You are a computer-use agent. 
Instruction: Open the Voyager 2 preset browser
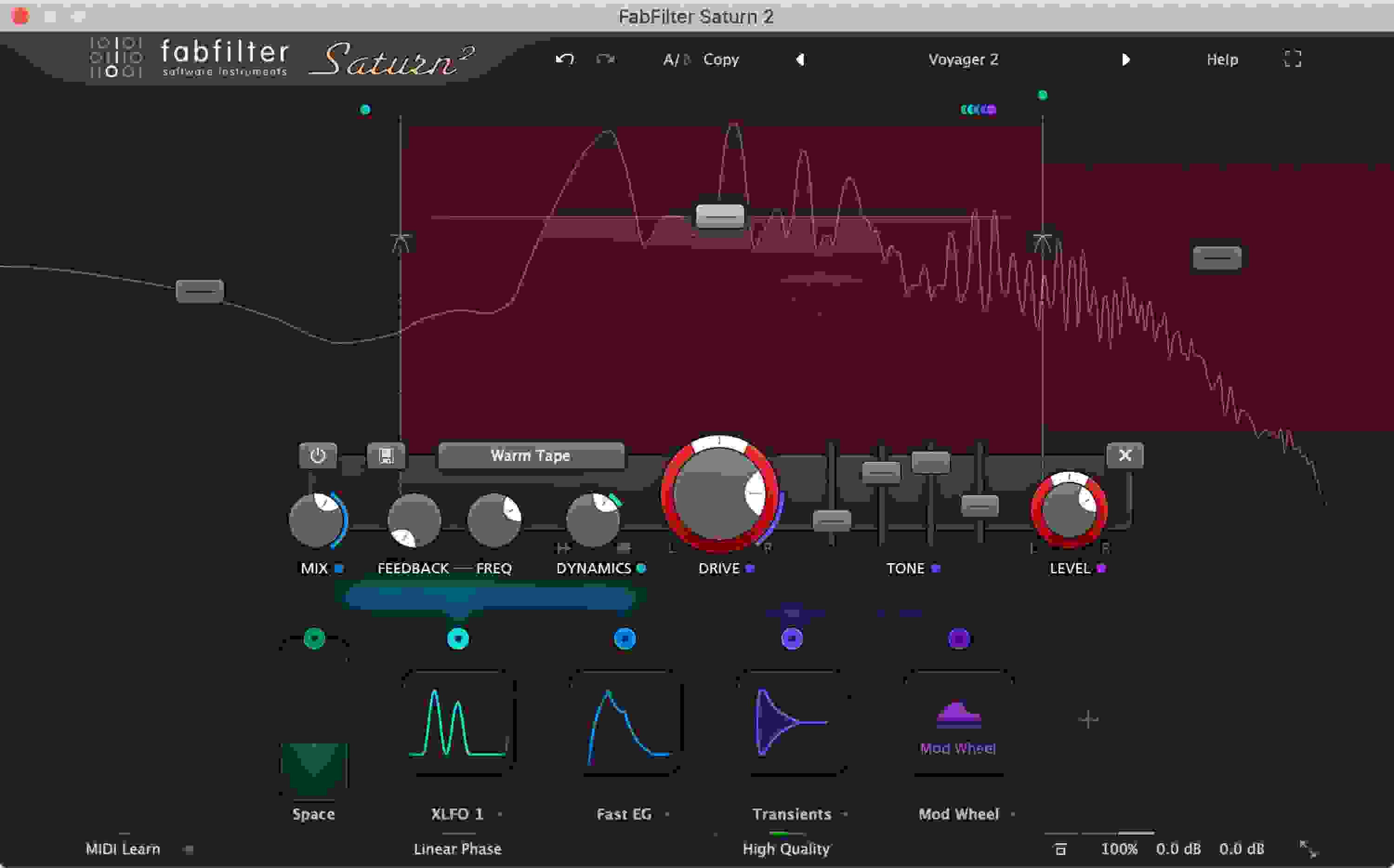[964, 59]
